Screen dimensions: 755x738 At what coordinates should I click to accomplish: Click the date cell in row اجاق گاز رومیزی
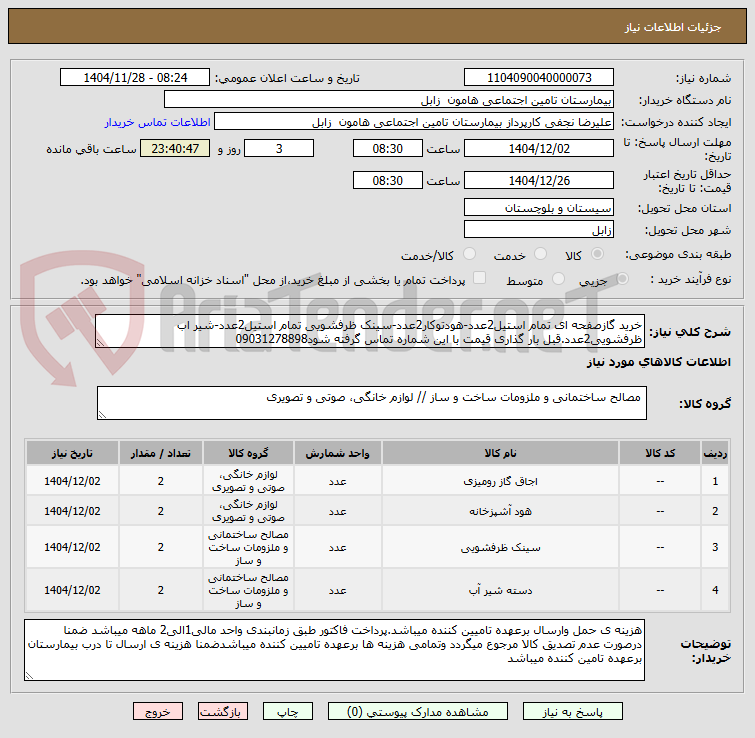72,481
